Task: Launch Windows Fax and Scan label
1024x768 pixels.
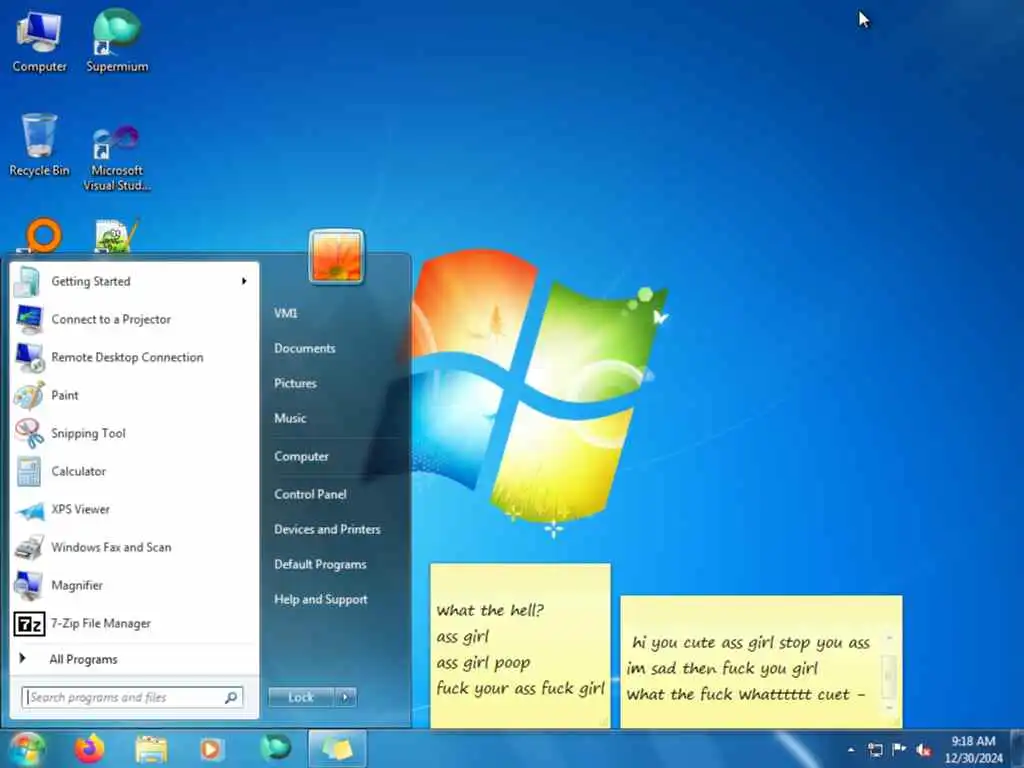Action: (x=111, y=547)
